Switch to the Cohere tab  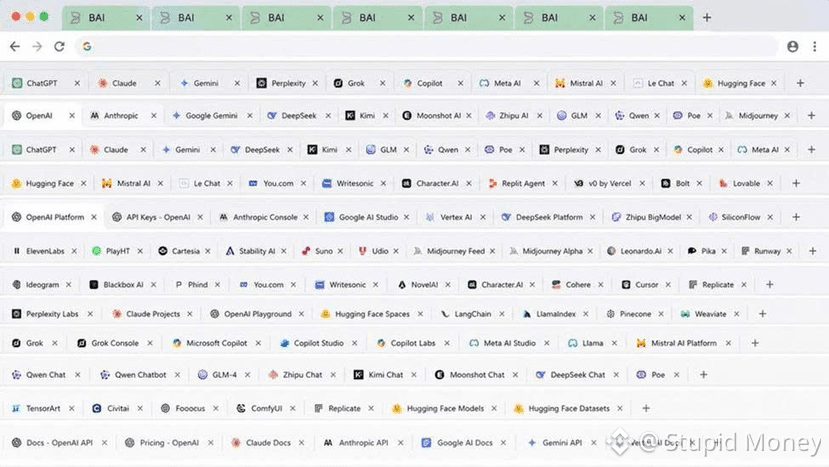577,285
